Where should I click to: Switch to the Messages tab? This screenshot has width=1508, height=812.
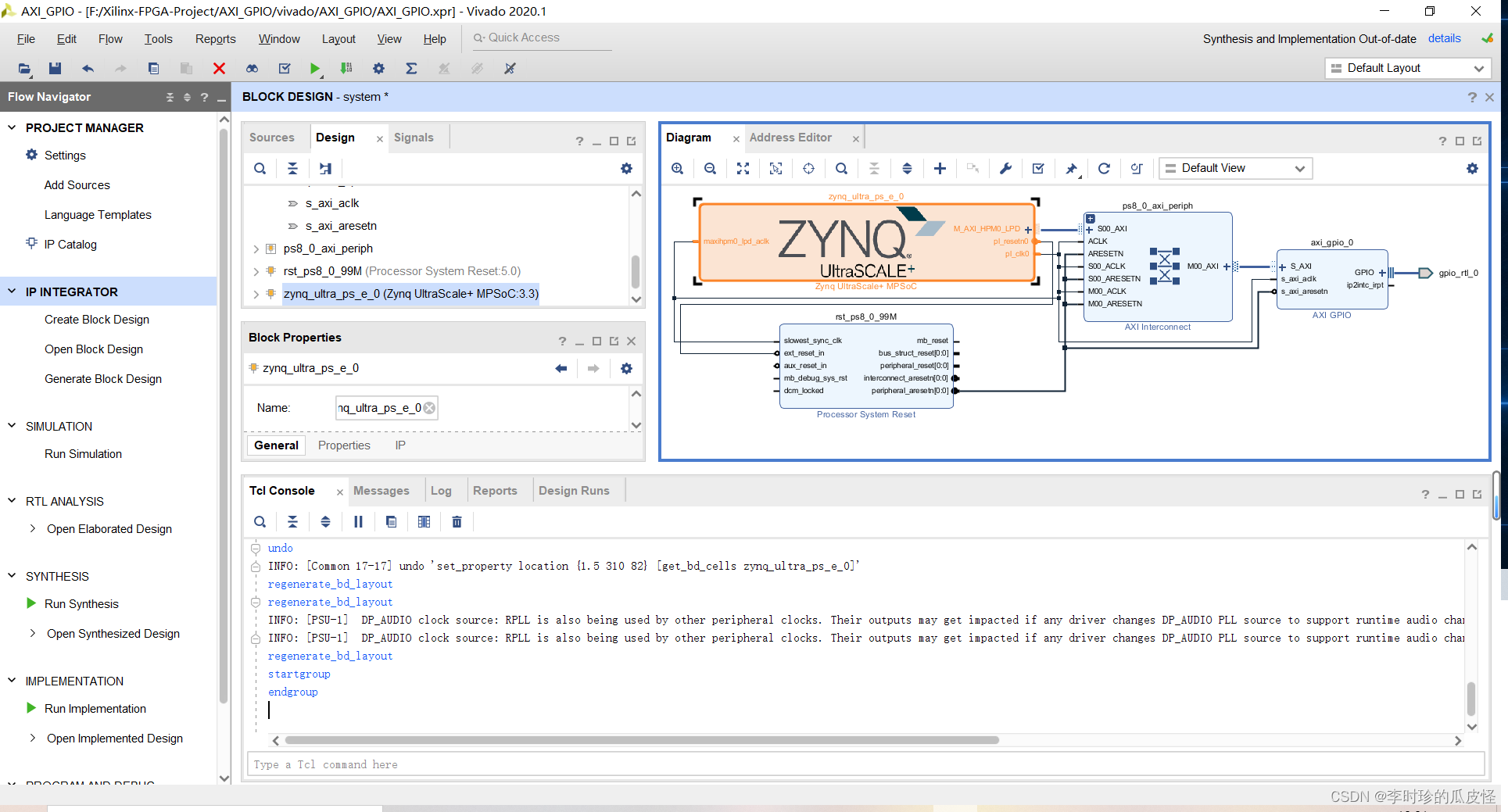(381, 491)
